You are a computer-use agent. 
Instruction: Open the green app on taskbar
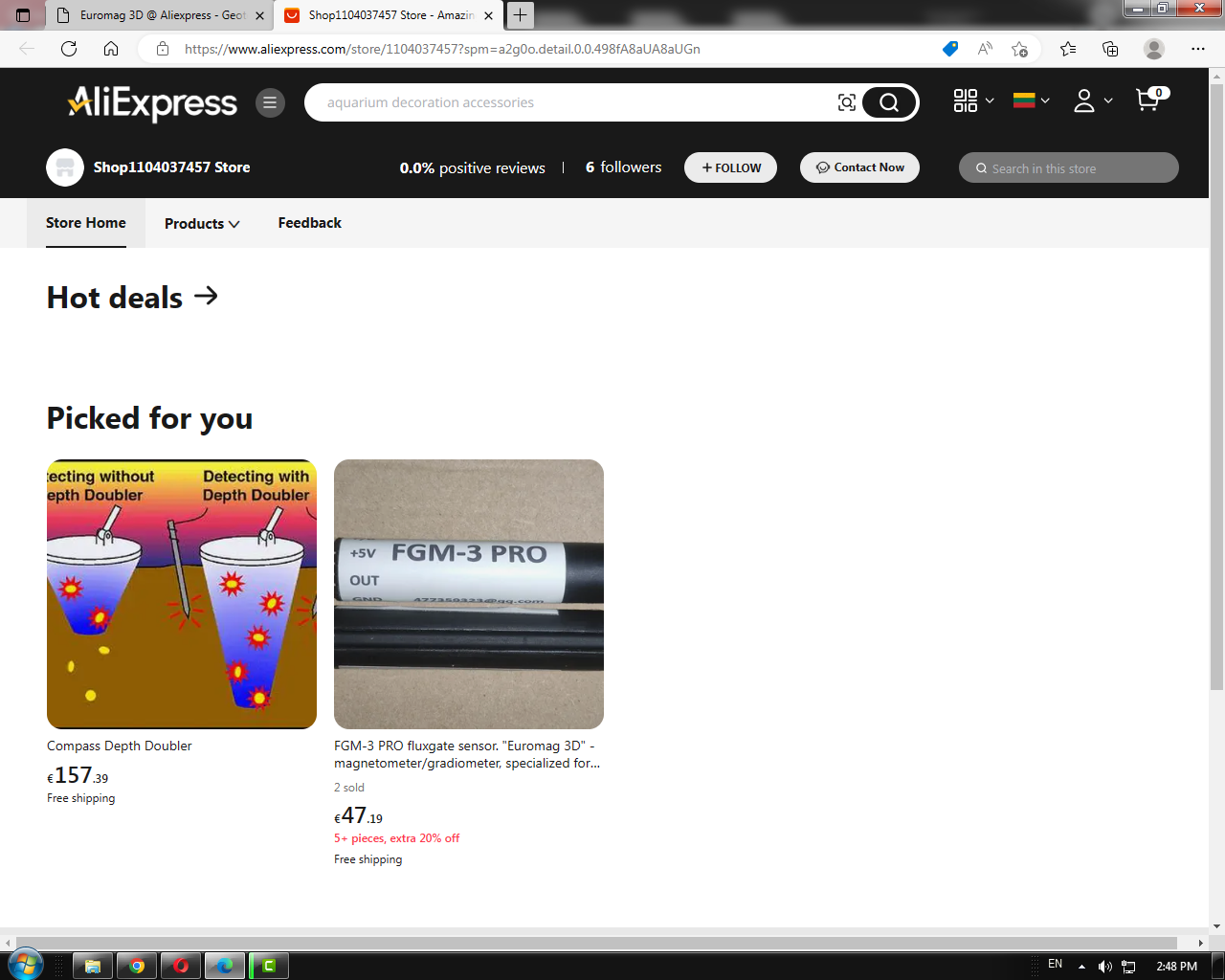click(269, 966)
